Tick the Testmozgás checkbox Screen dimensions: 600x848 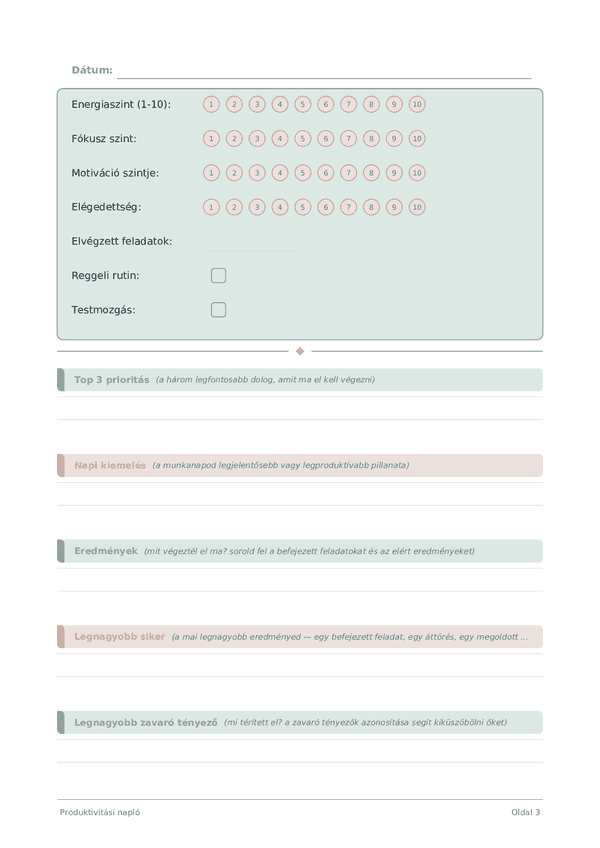(x=219, y=310)
